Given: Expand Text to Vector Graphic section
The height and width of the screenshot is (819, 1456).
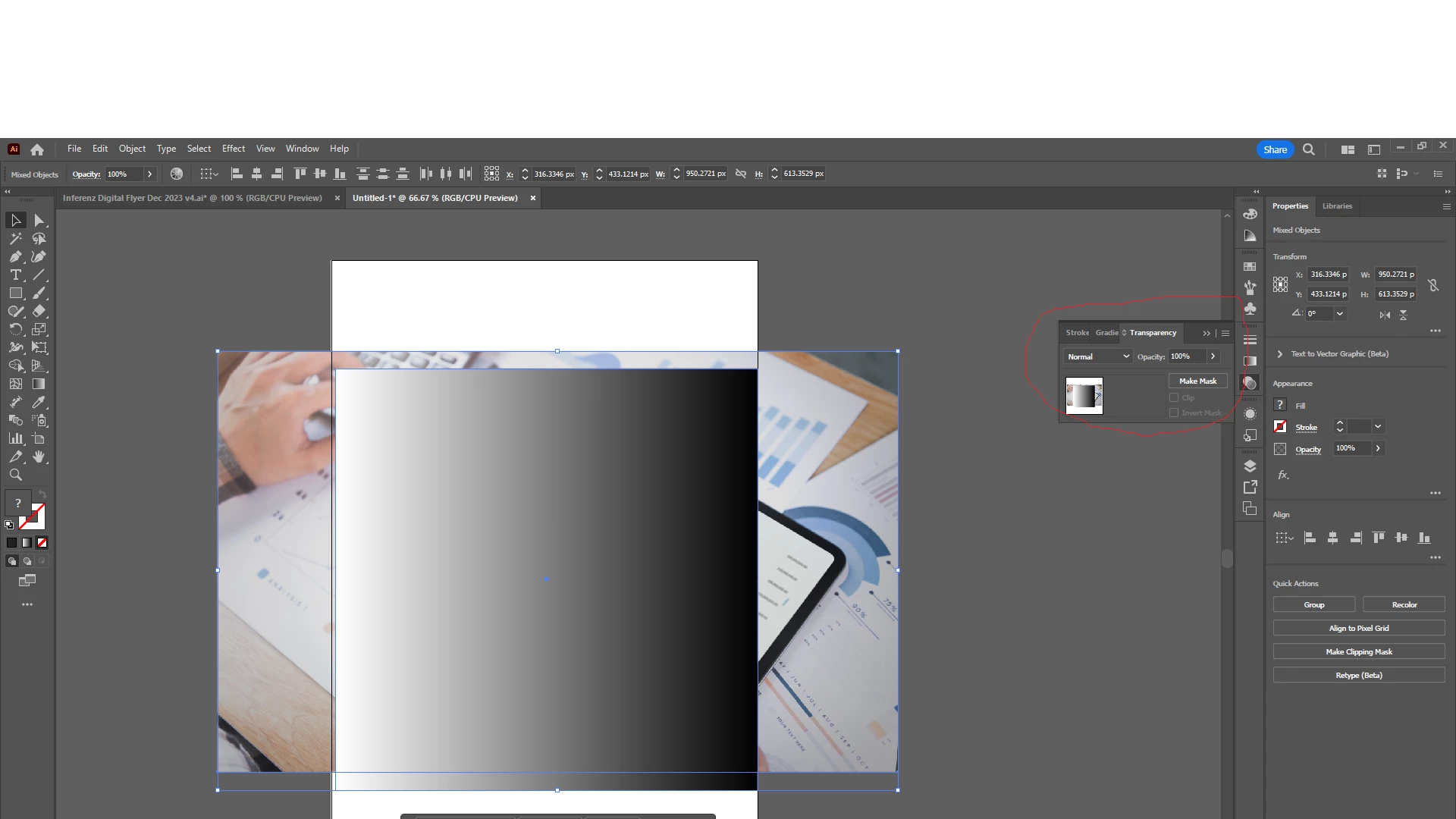Looking at the screenshot, I should tap(1280, 354).
